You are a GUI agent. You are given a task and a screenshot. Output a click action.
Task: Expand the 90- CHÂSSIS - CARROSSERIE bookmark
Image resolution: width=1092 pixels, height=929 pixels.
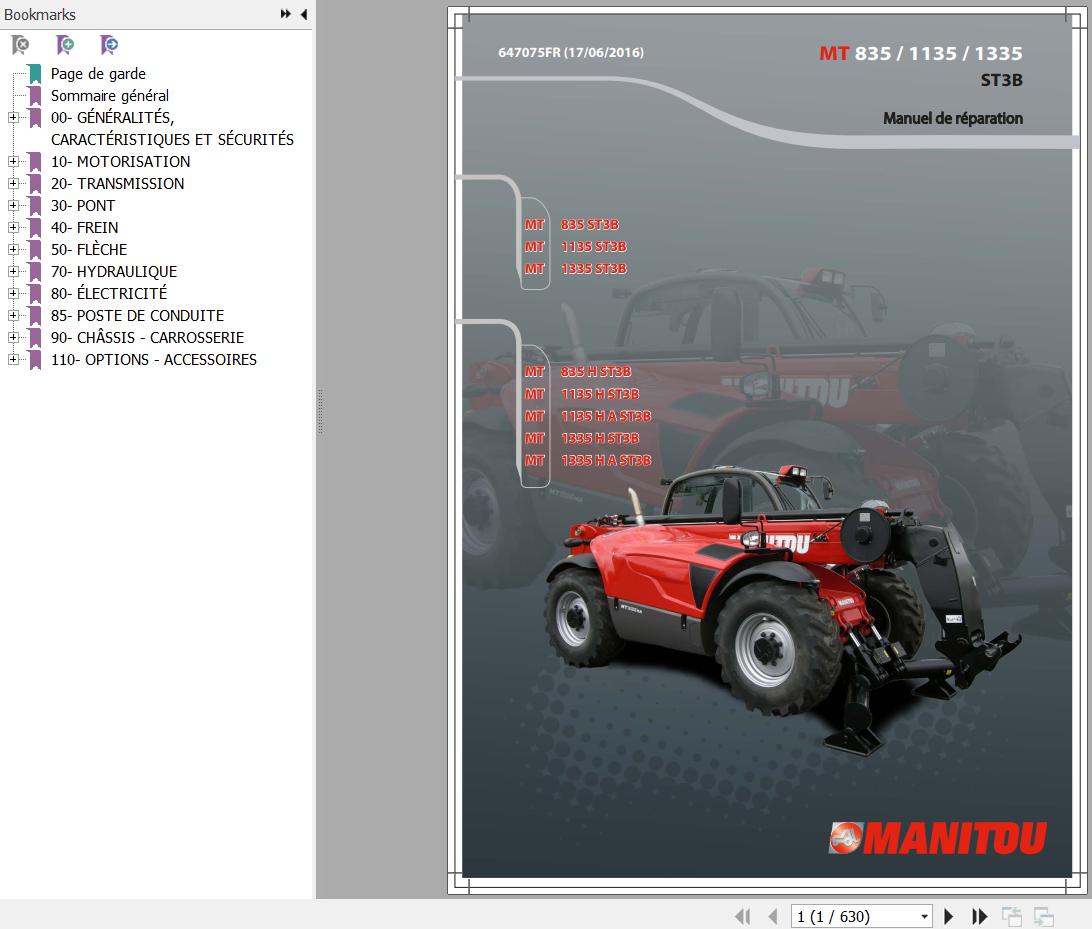pos(13,338)
